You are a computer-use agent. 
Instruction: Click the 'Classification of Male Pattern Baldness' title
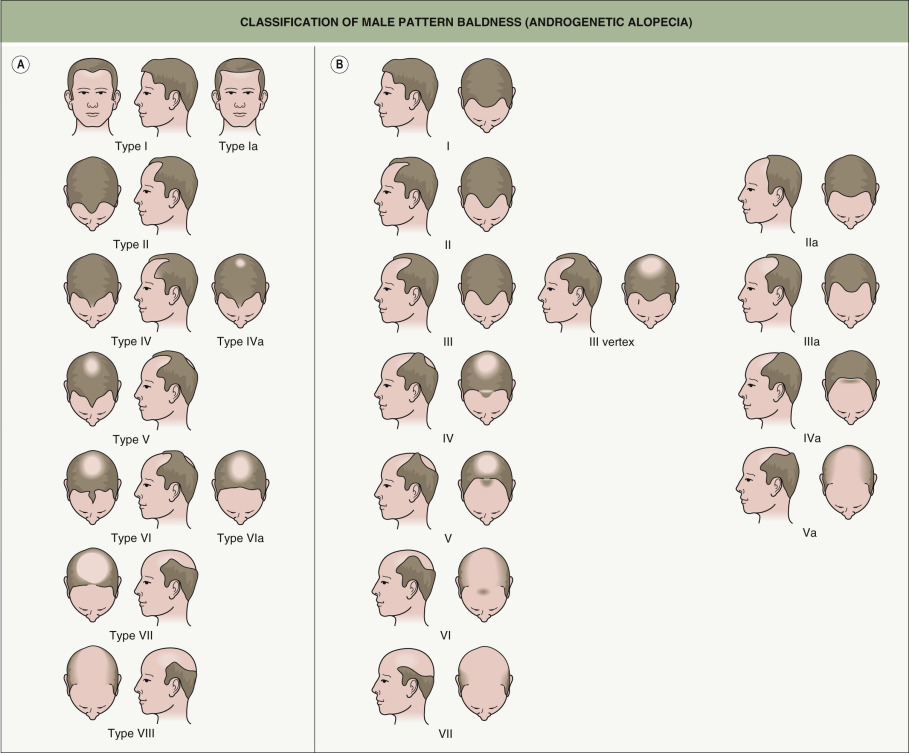pyautogui.click(x=454, y=20)
